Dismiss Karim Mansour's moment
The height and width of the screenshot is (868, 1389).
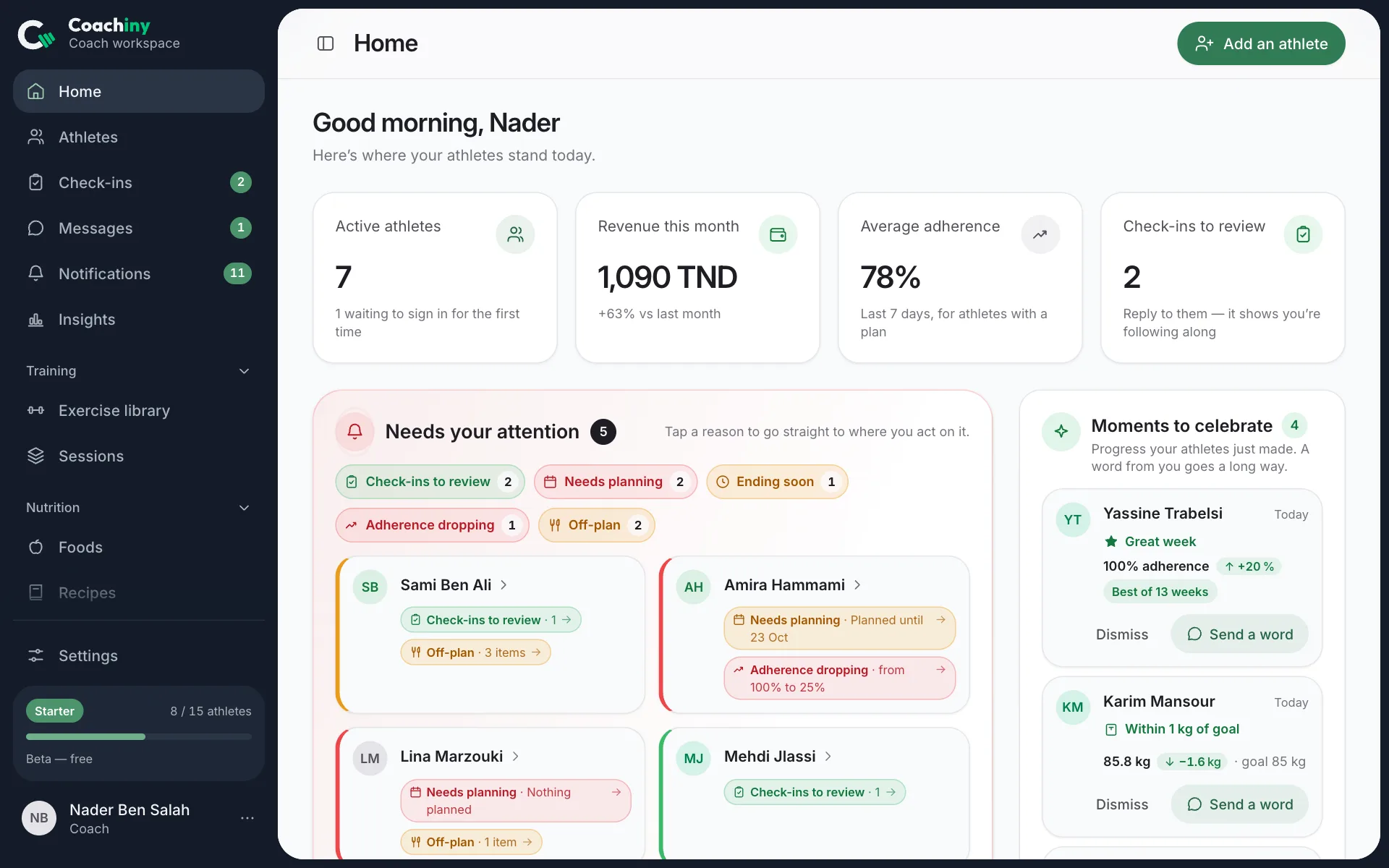(1121, 804)
